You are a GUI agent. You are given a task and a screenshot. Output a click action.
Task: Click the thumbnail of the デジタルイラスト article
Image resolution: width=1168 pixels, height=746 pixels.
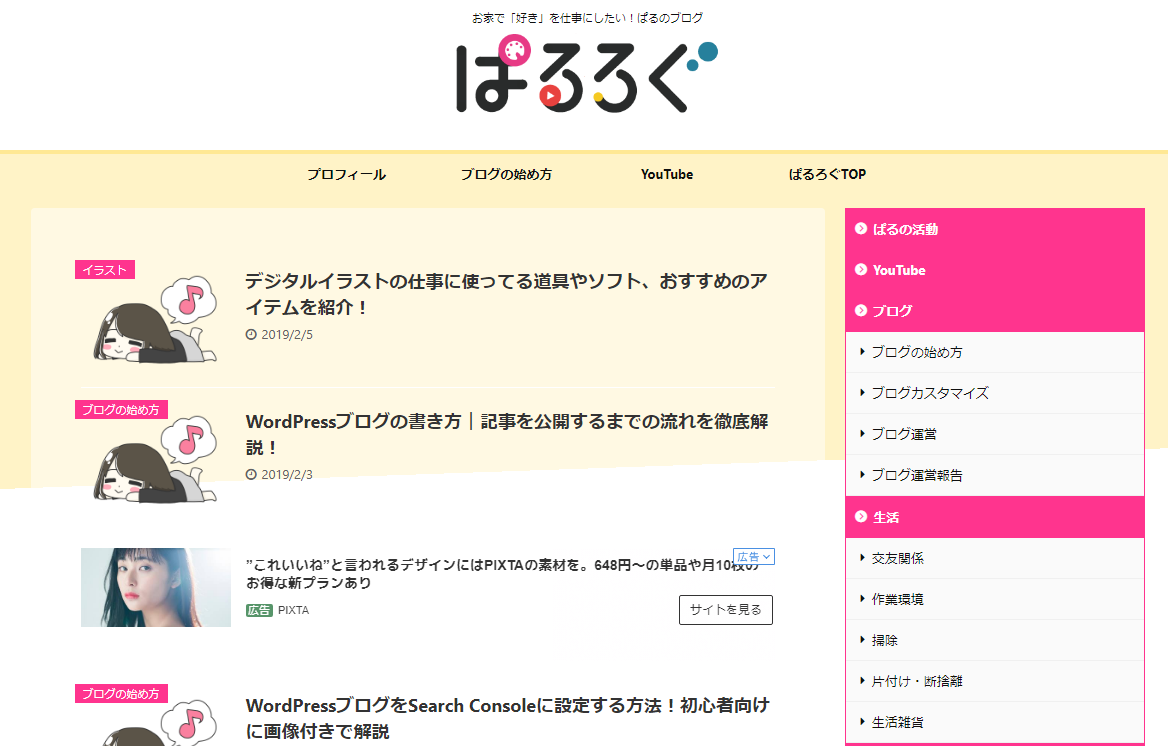[x=155, y=319]
